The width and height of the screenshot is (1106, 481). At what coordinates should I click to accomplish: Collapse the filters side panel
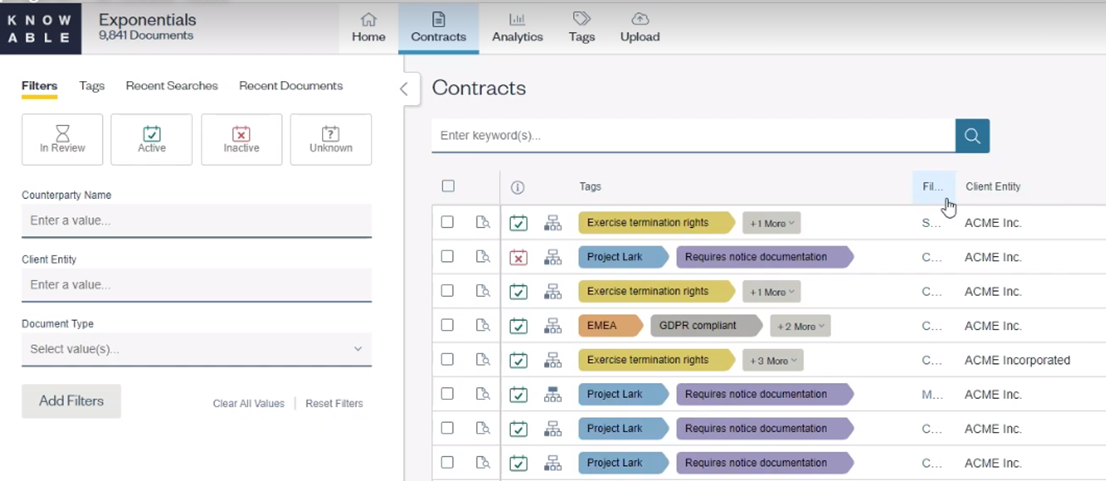tap(404, 89)
